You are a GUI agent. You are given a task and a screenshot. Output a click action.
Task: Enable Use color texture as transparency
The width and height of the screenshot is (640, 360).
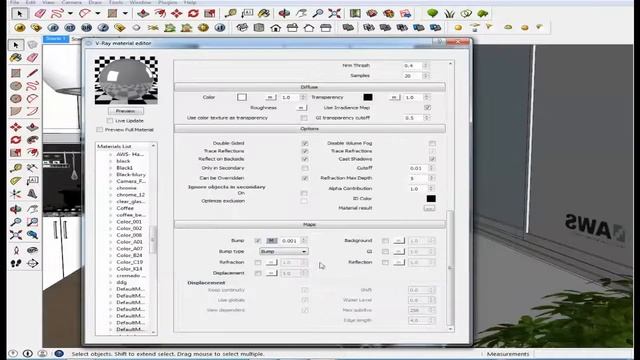point(304,118)
